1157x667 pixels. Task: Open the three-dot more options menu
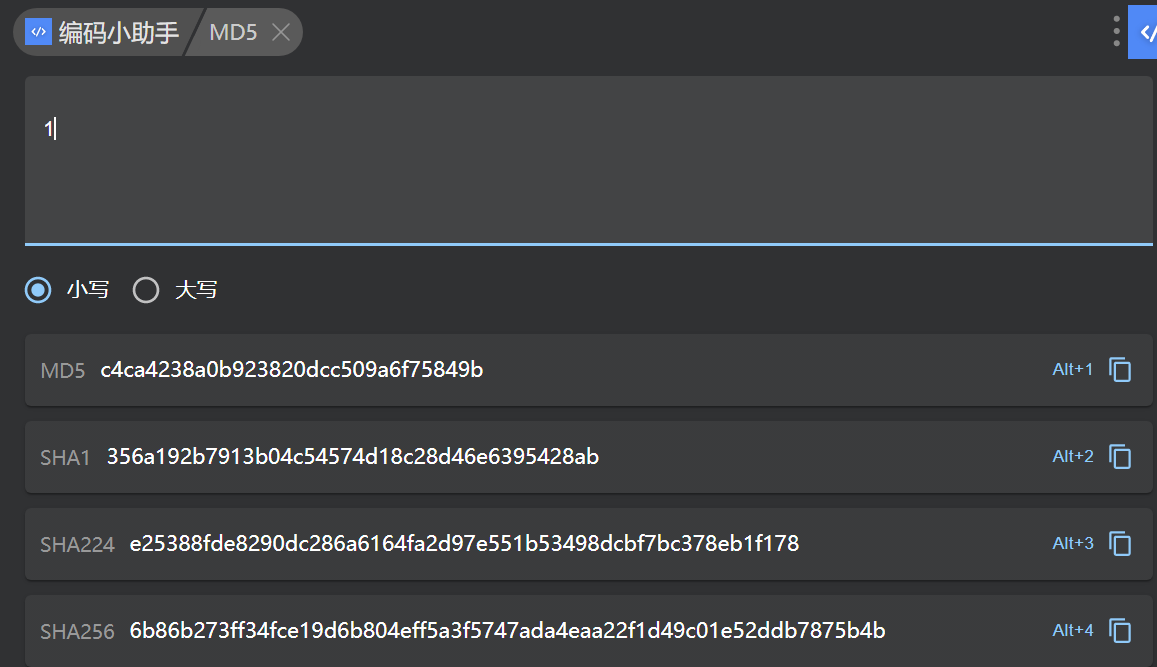point(1116,32)
